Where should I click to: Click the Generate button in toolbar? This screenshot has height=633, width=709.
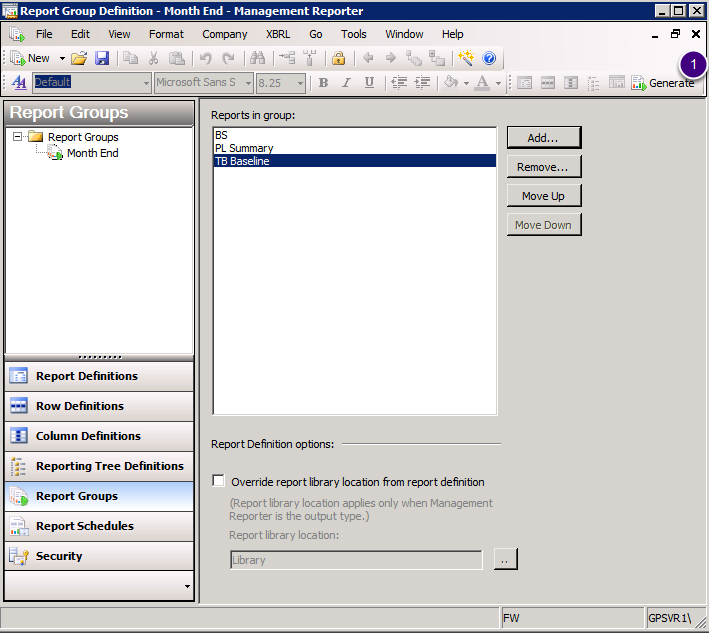point(663,83)
